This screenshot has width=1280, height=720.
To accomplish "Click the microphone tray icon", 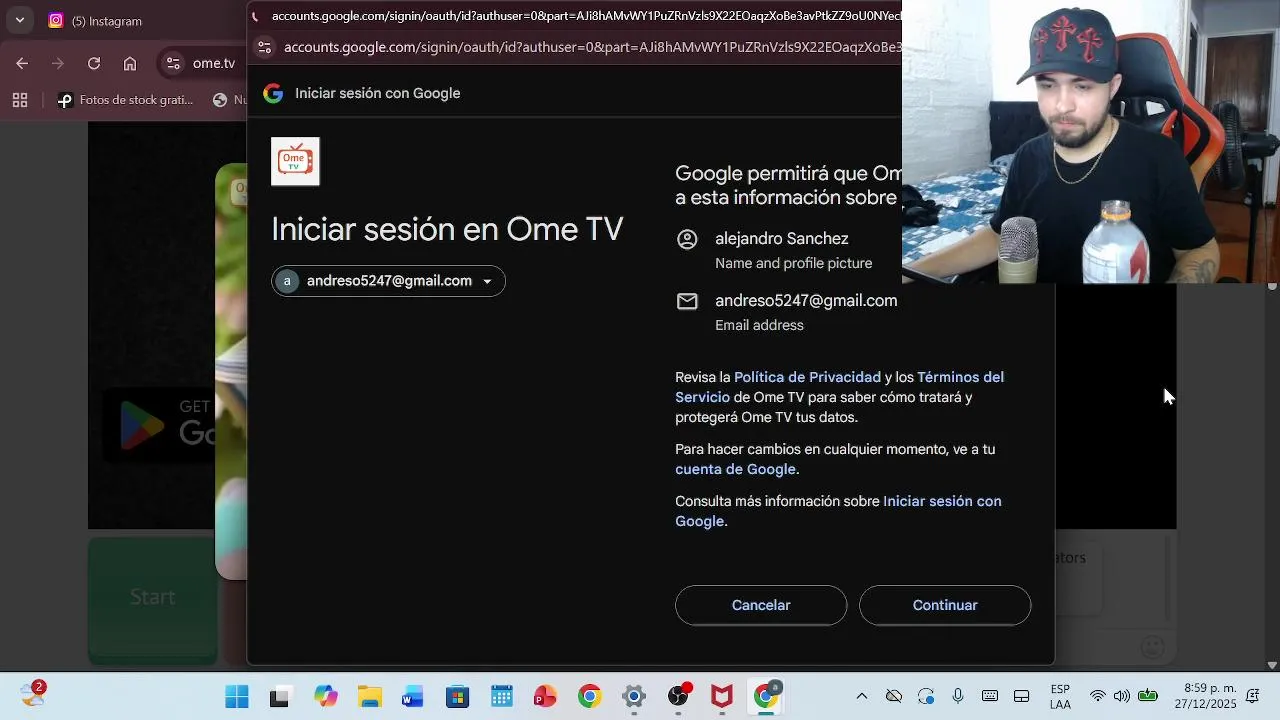I will (958, 696).
